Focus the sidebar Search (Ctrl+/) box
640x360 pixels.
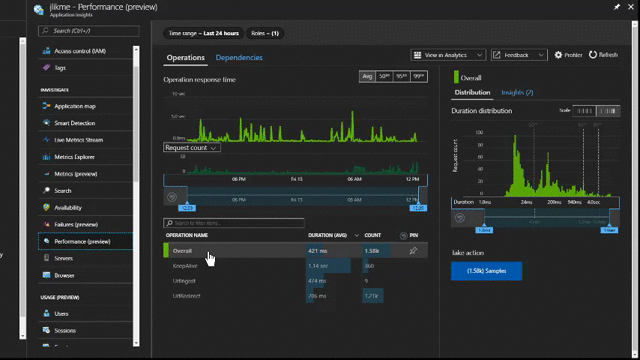coord(89,31)
